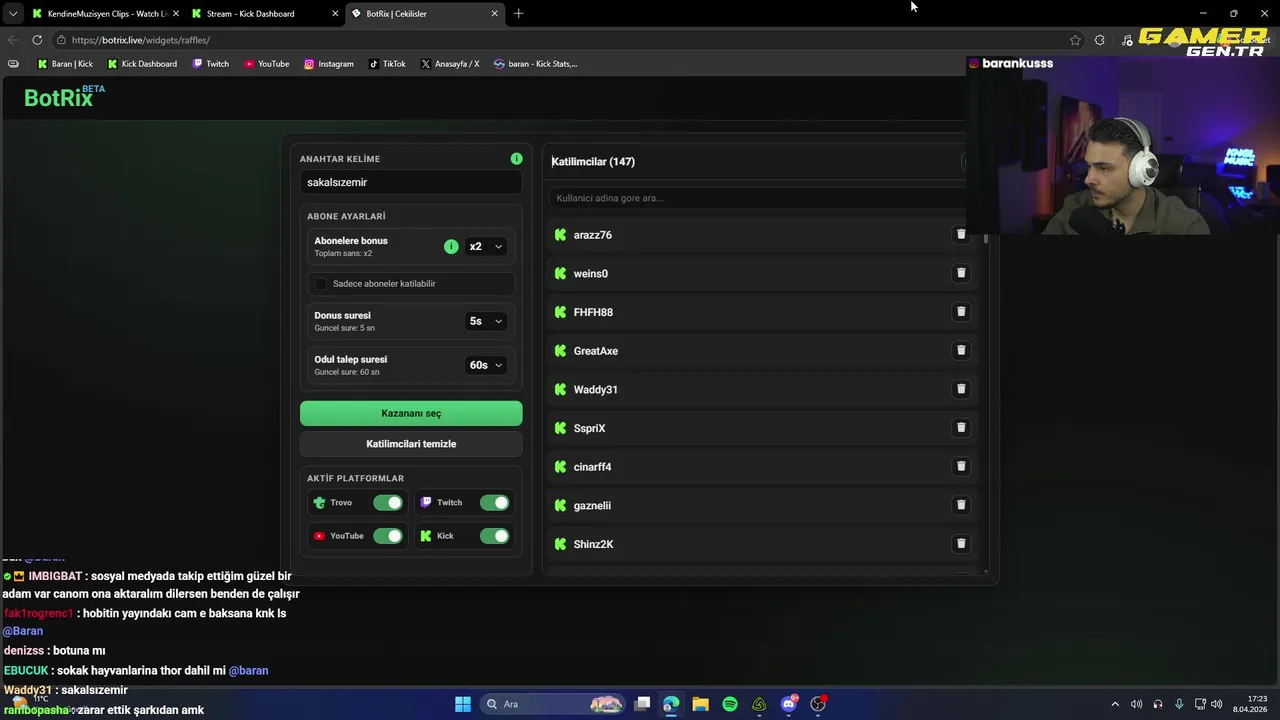The width and height of the screenshot is (1280, 720).
Task: Click the keyword field containing sakalsızemir
Action: [x=411, y=182]
